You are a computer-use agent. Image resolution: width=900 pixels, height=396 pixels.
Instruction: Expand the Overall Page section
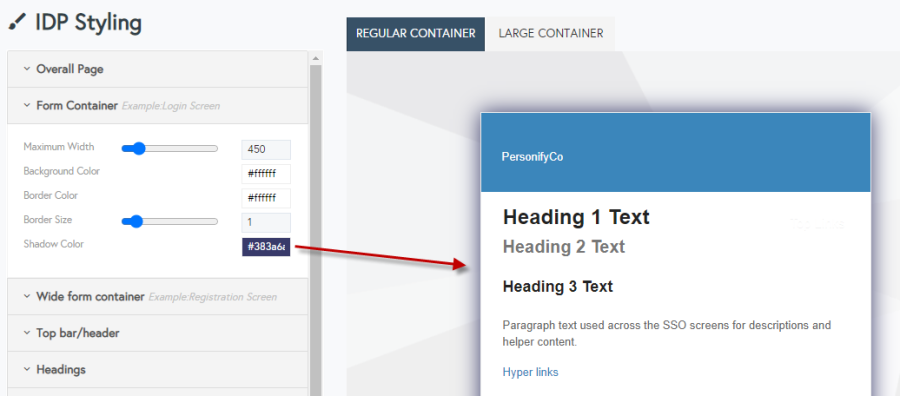[158, 69]
